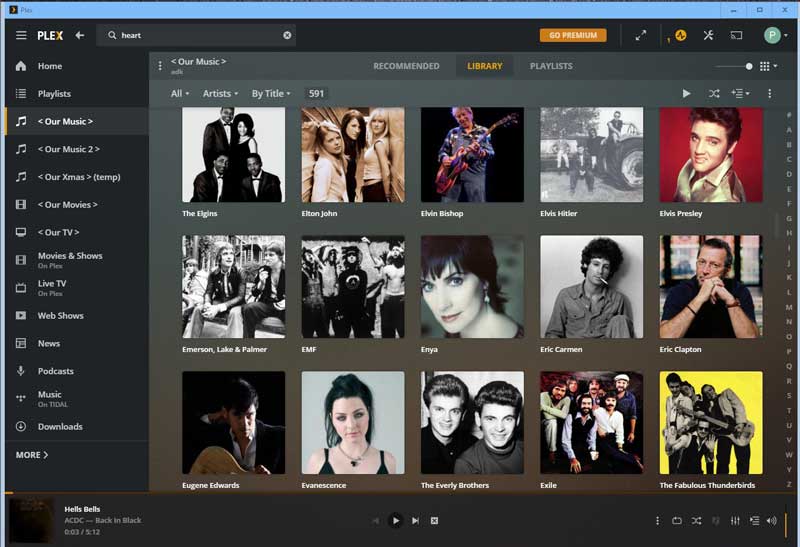Image resolution: width=800 pixels, height=547 pixels.
Task: Open Movies & Shows on Plex
Action: pyautogui.click(x=77, y=260)
